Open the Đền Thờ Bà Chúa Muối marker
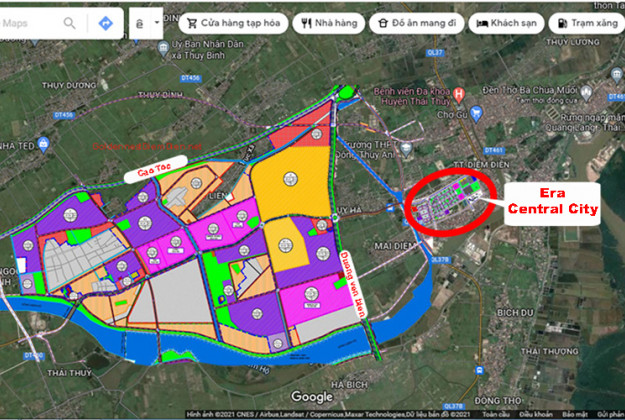This screenshot has height=420, width=625. pos(586,92)
